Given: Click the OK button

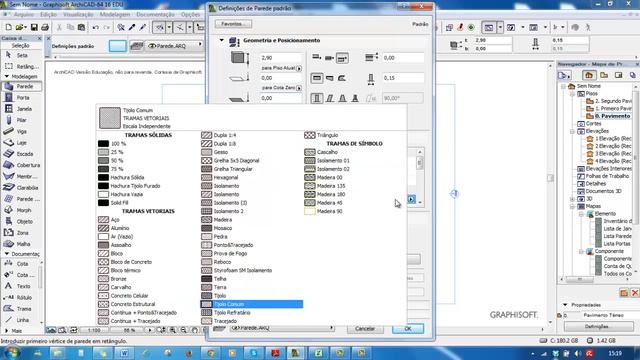Looking at the screenshot, I should click(408, 329).
